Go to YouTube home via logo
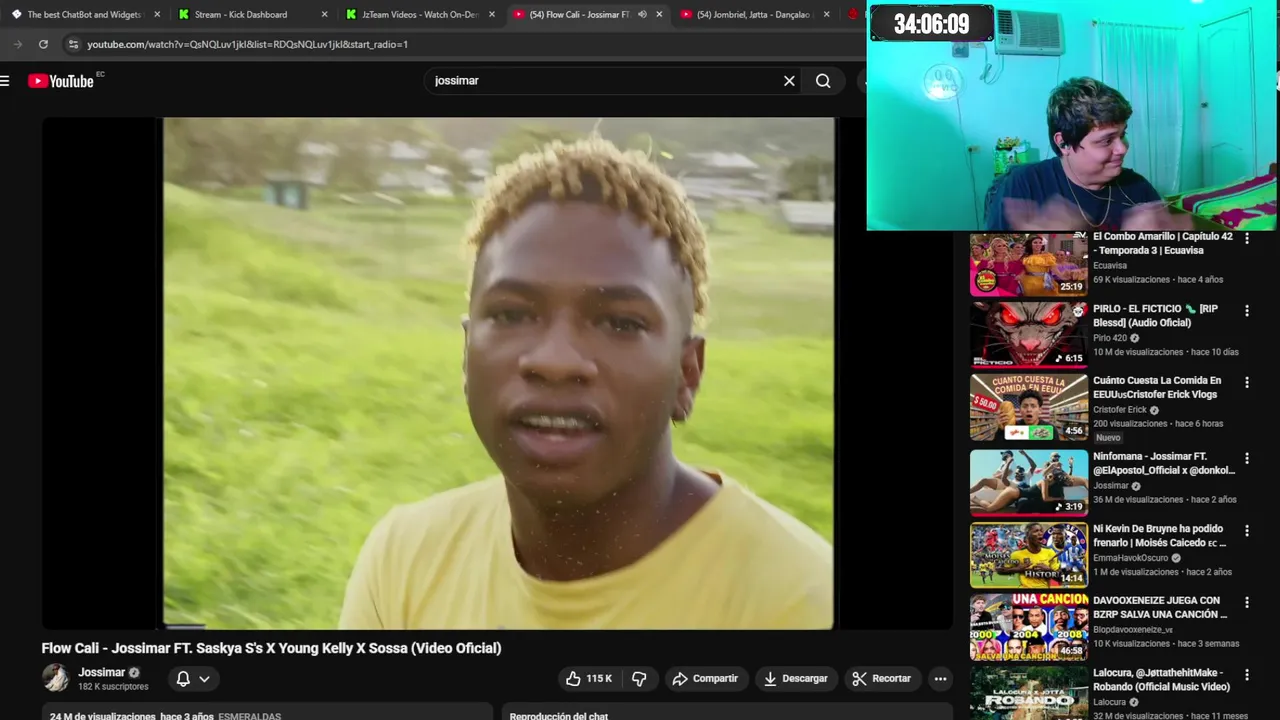This screenshot has height=720, width=1280. 61,81
